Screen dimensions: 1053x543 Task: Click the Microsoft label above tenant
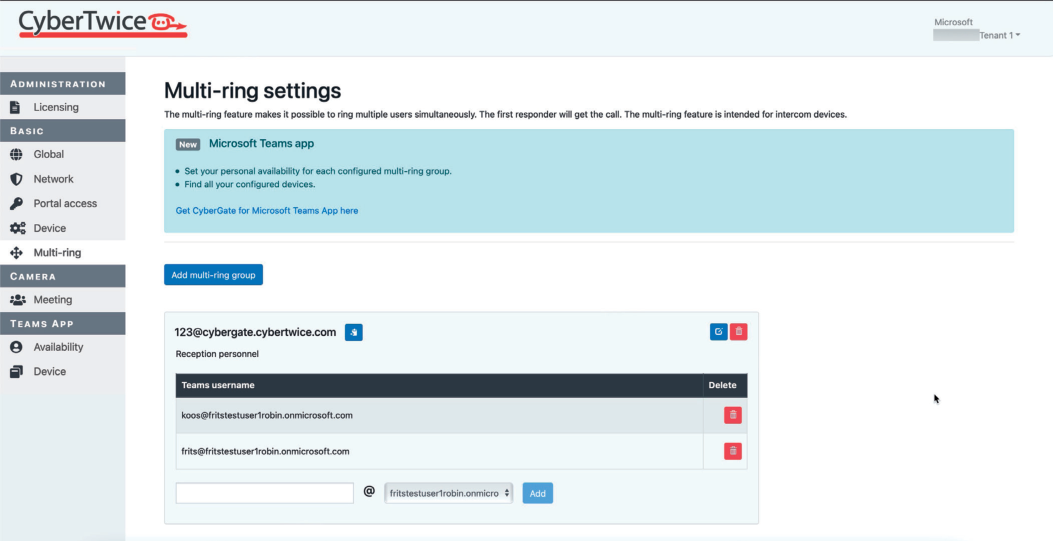[954, 22]
